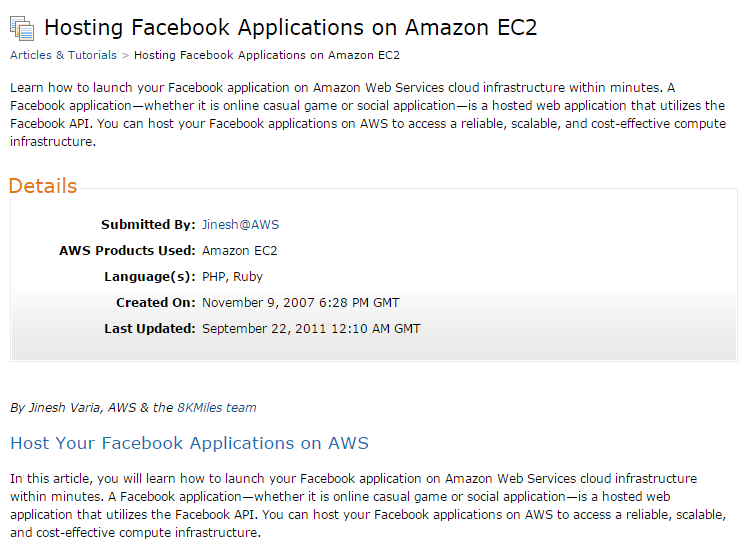The width and height of the screenshot is (745, 546).
Task: Click the AWS Products Used label
Action: click(127, 250)
